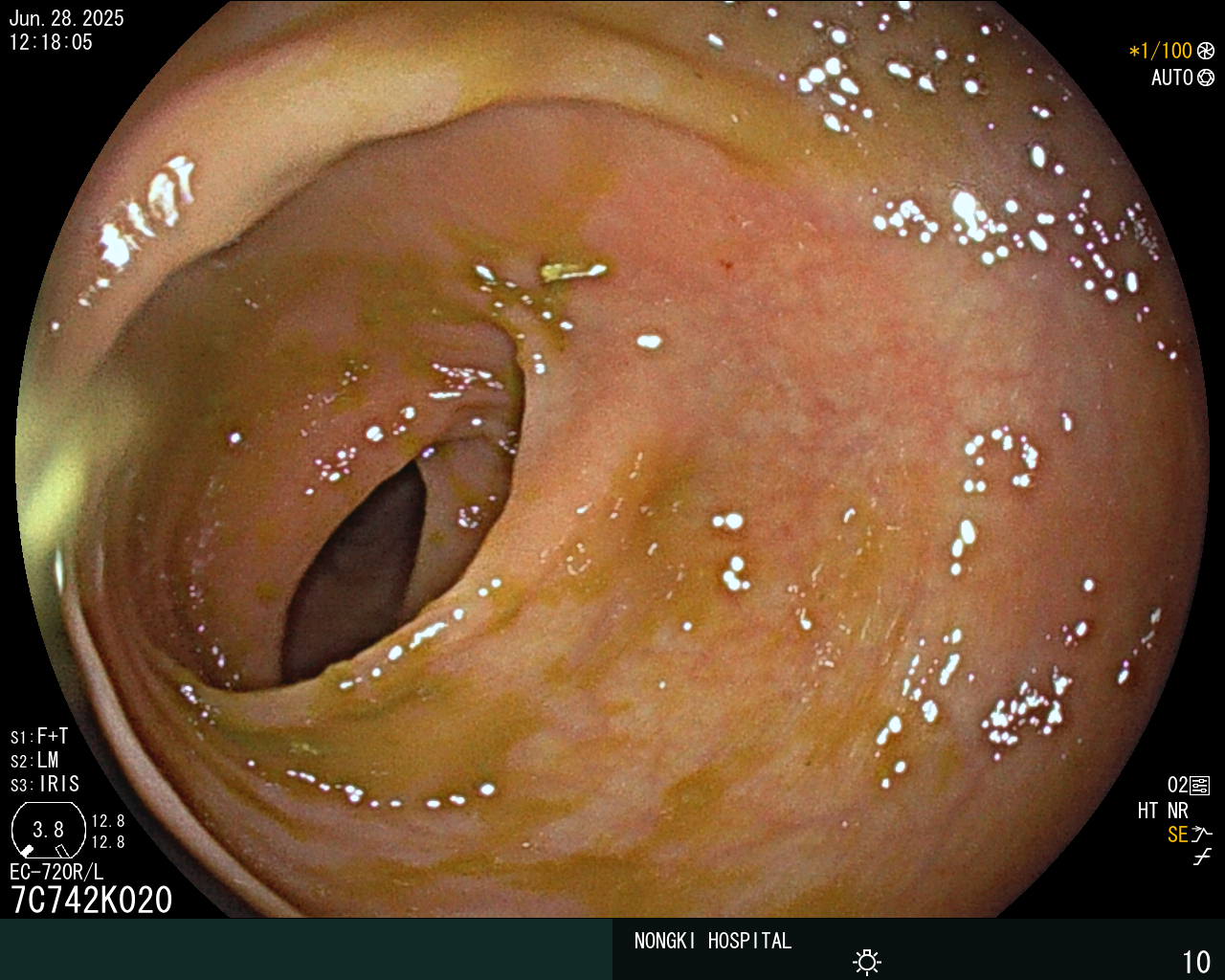Screen dimensions: 1225x980
Task: Click the date text Jun. 28. 2025
Action: [x=66, y=18]
